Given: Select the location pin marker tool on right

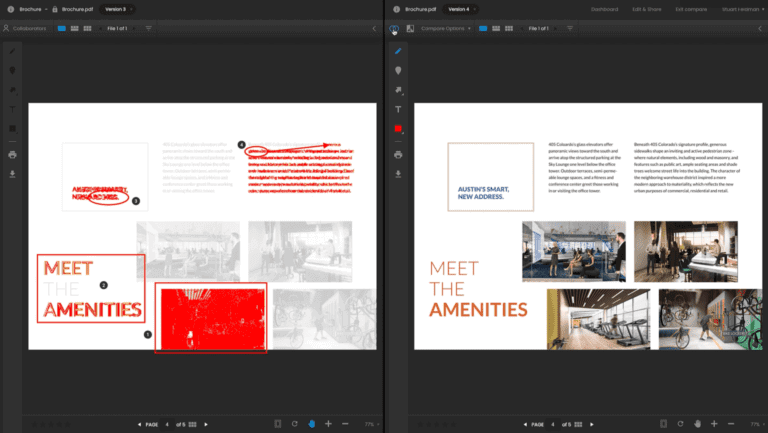Looking at the screenshot, I should click(x=398, y=70).
